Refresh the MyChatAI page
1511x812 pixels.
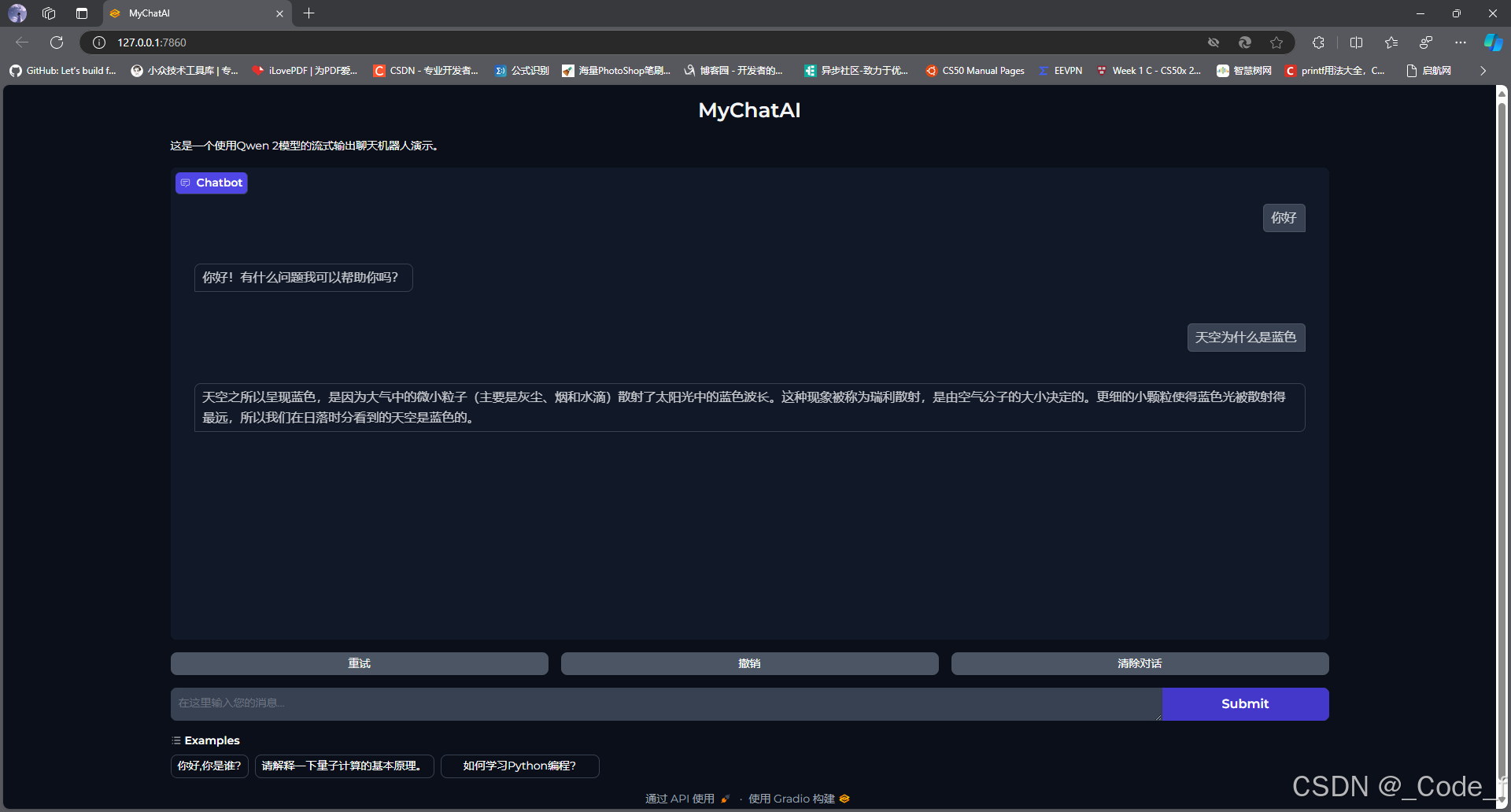[x=56, y=42]
